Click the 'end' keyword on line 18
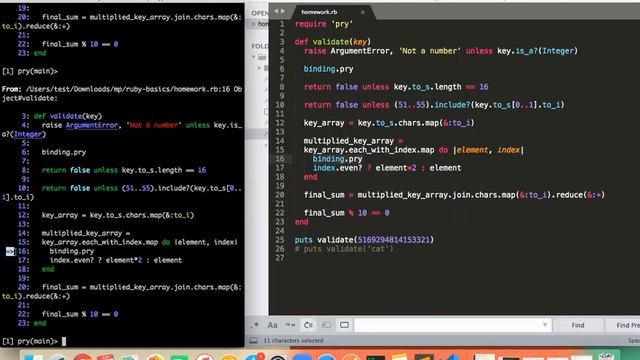Image resolution: width=640 pixels, height=360 pixels. click(x=311, y=177)
